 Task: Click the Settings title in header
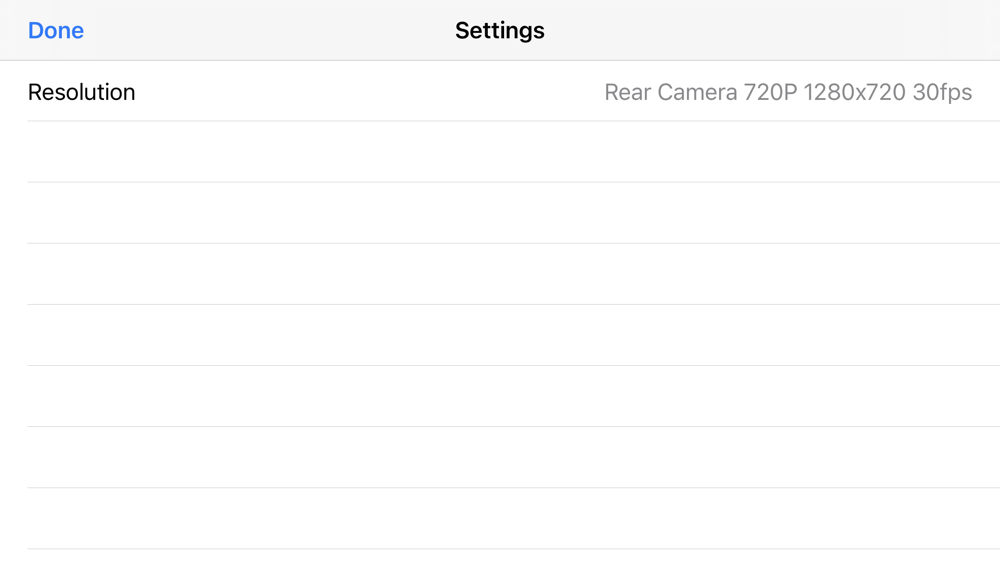pyautogui.click(x=499, y=31)
